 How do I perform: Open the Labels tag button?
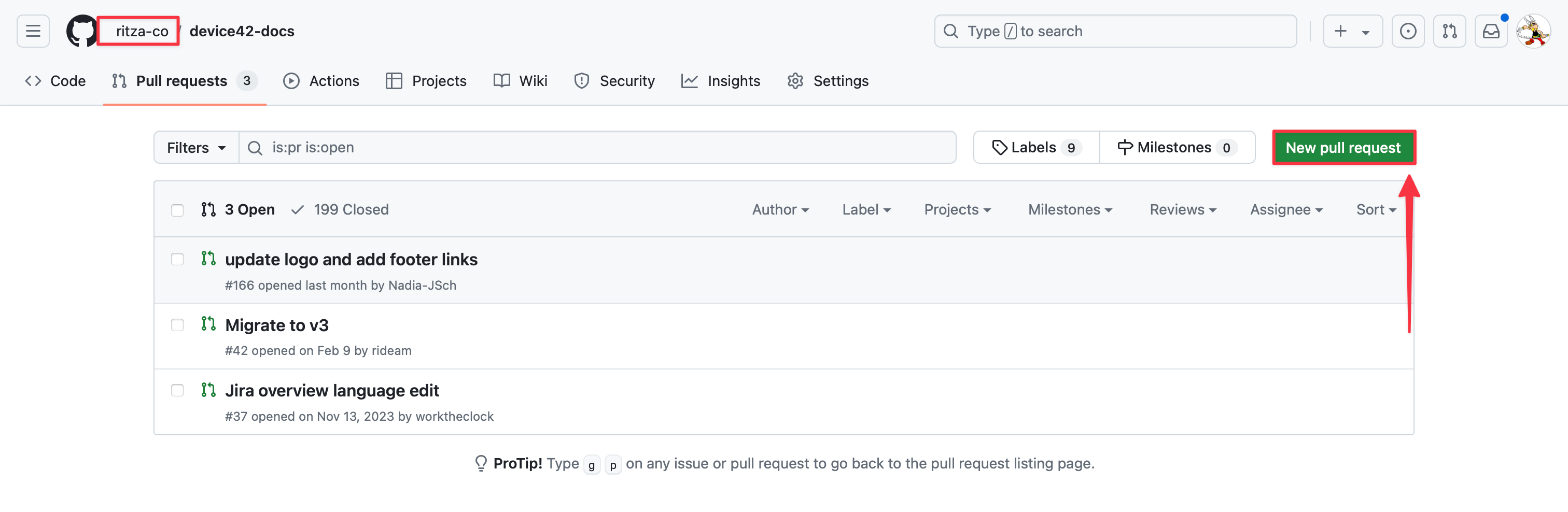[x=1036, y=148]
